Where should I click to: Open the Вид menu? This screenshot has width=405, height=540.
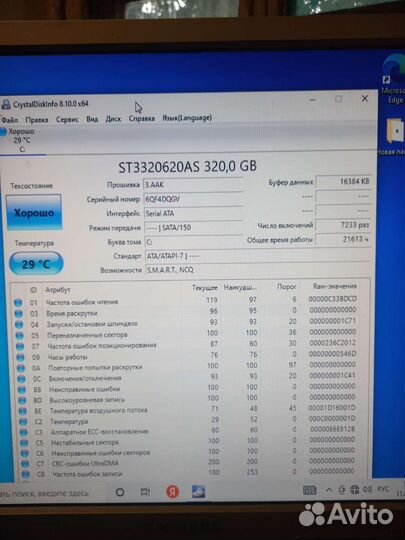92,119
